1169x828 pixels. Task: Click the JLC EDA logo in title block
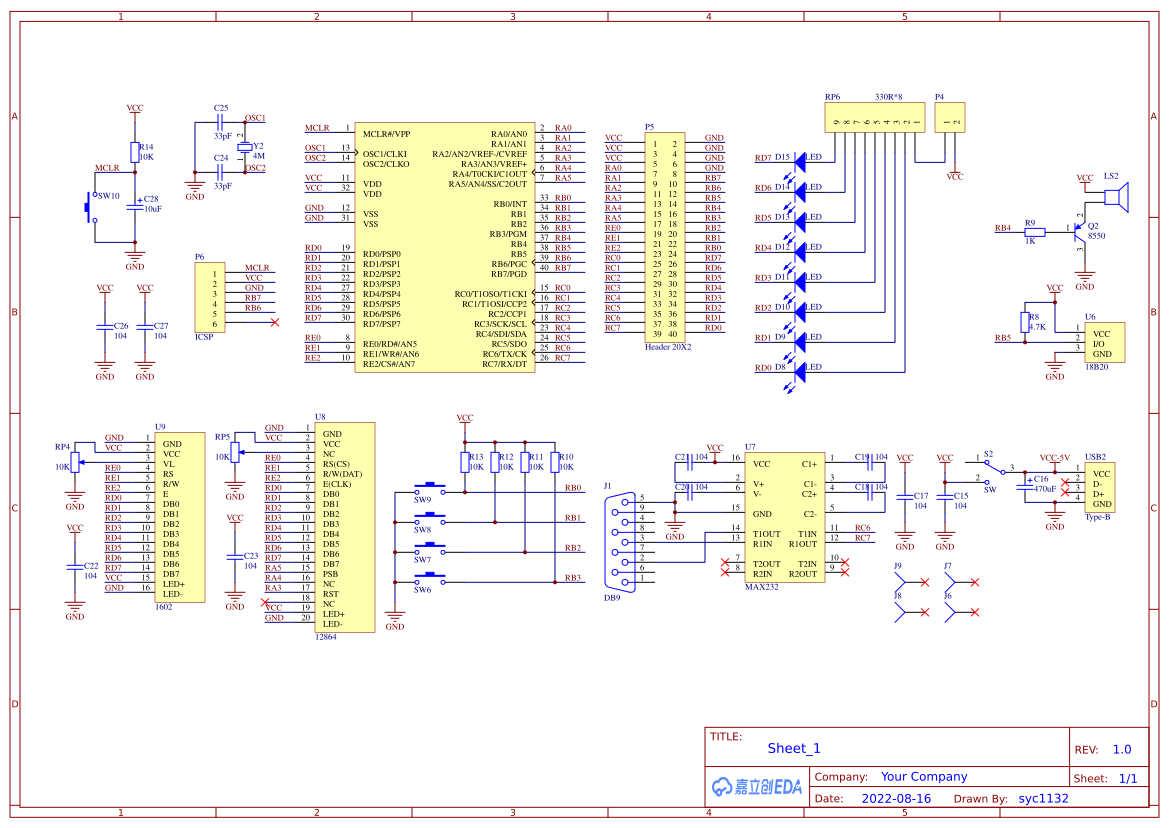[757, 787]
